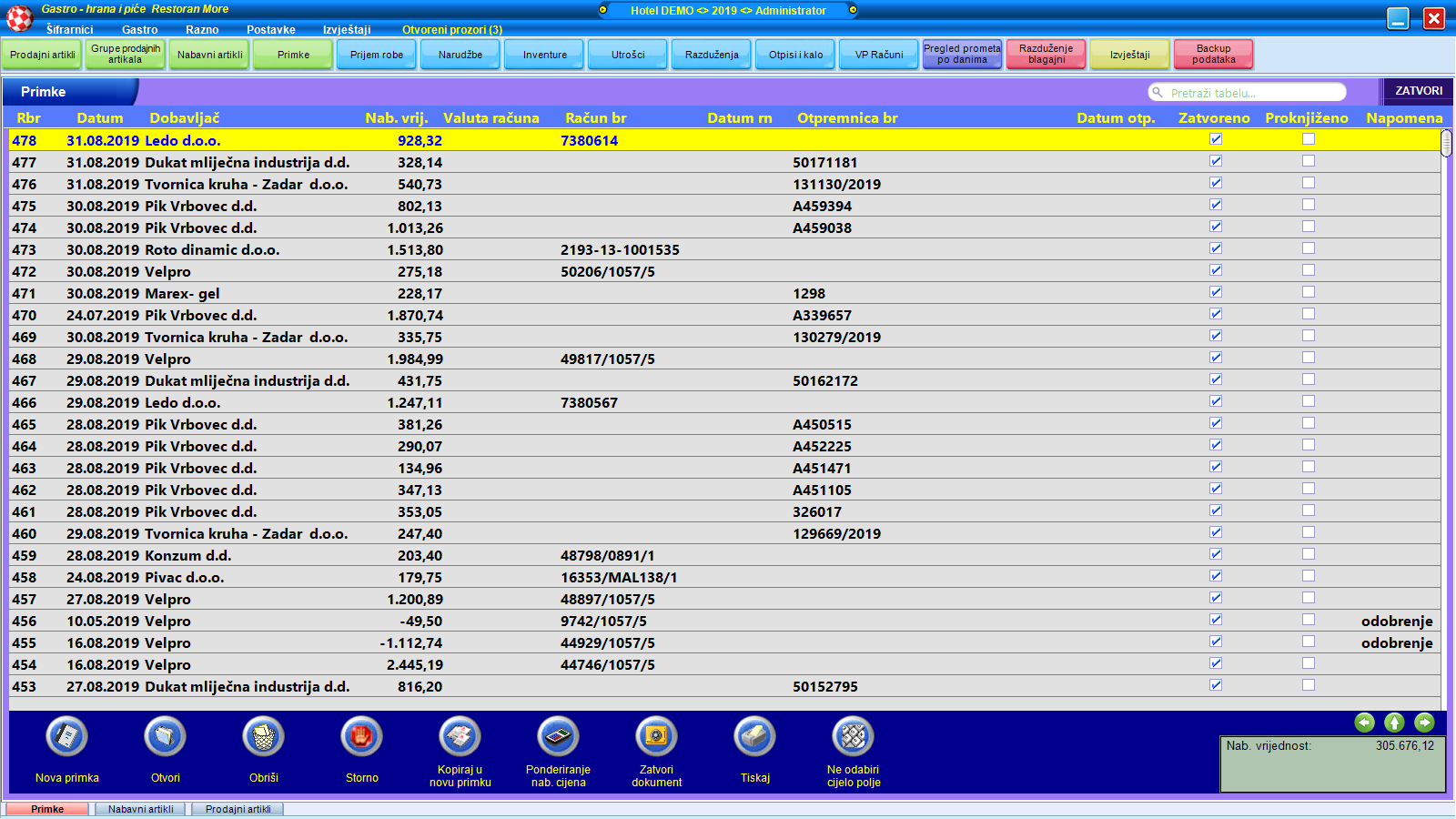Expand the Otvoreni prozori (3) menu

452,30
